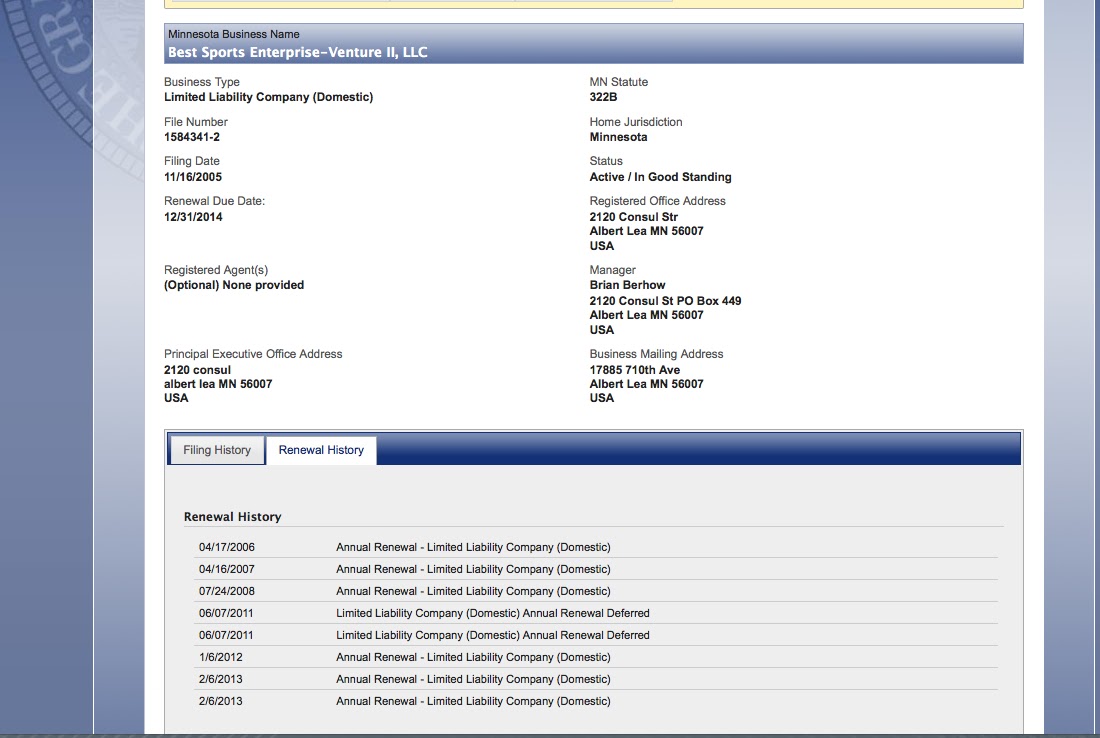Viewport: 1100px width, 738px height.
Task: Click the Renewal Due Date label
Action: pos(215,201)
